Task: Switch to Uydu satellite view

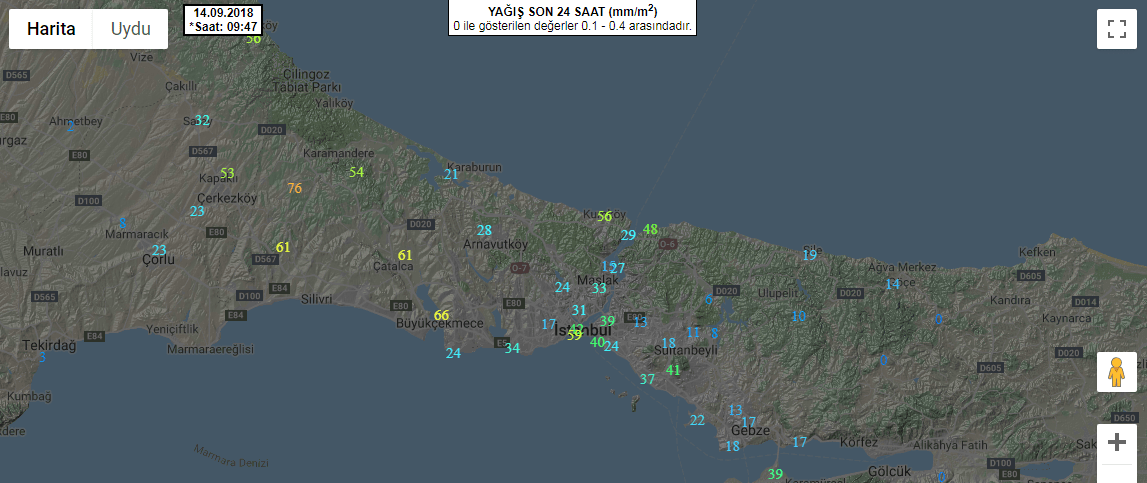Action: [x=130, y=29]
